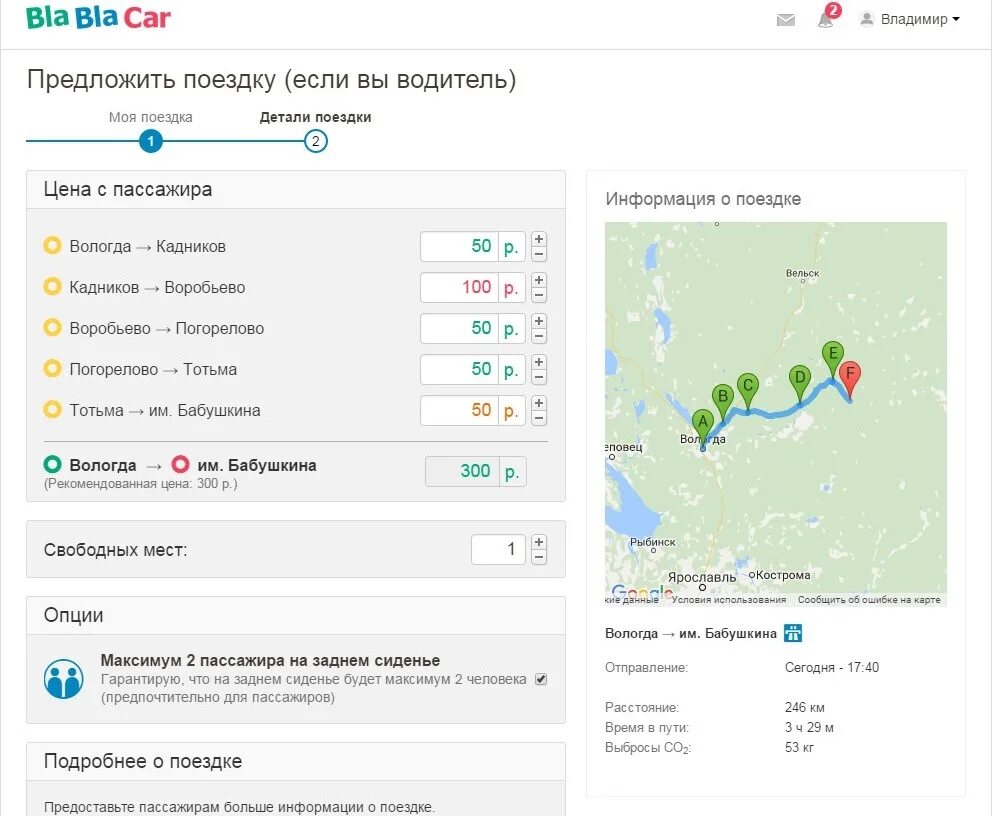This screenshot has width=992, height=816.
Task: Click the notifications bell with badge 2
Action: point(824,20)
